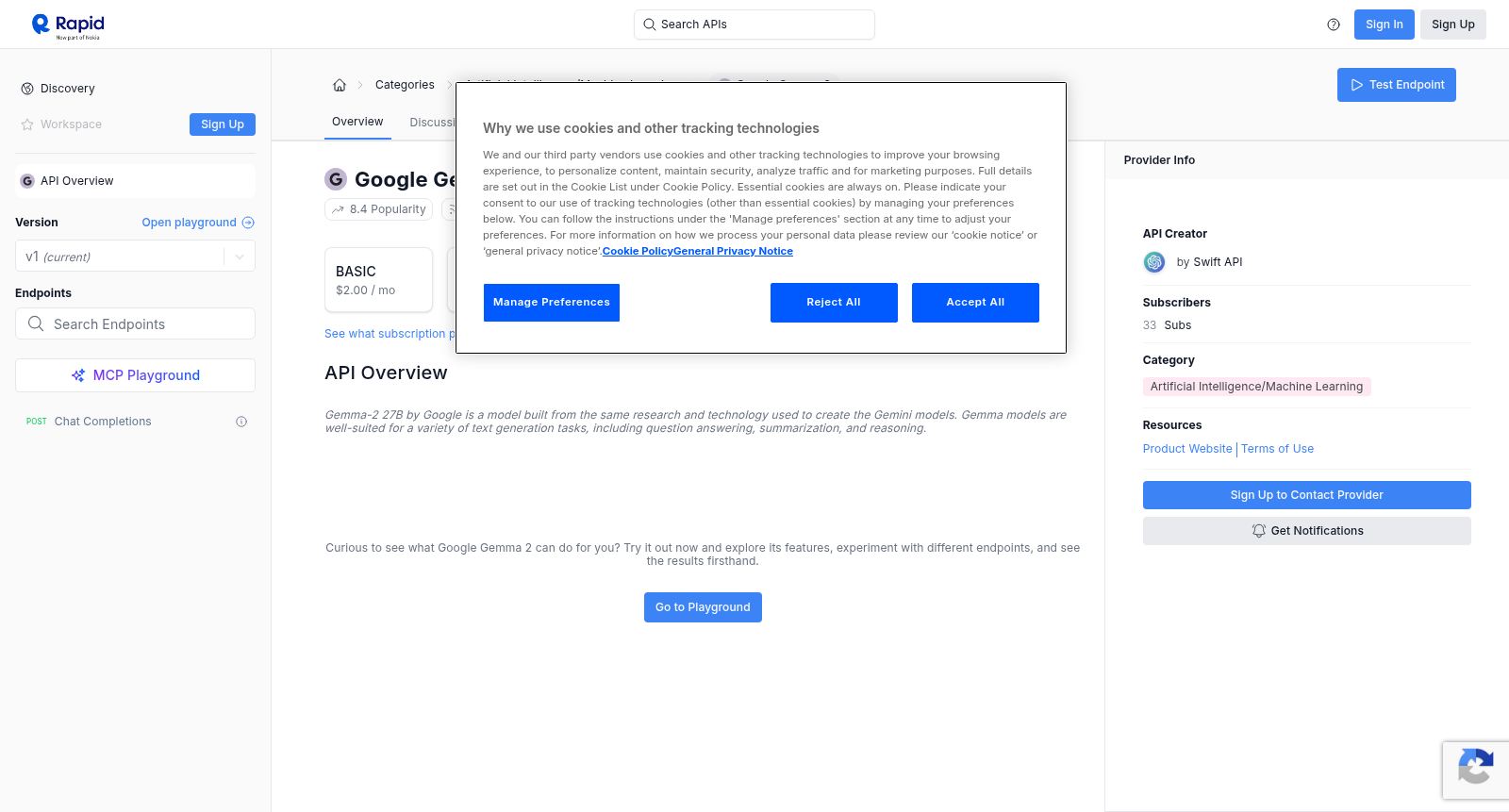Screen dimensions: 1509x812
Task: Click the Artificial Intelligence/Machine Learning category tag
Action: click(x=1256, y=387)
